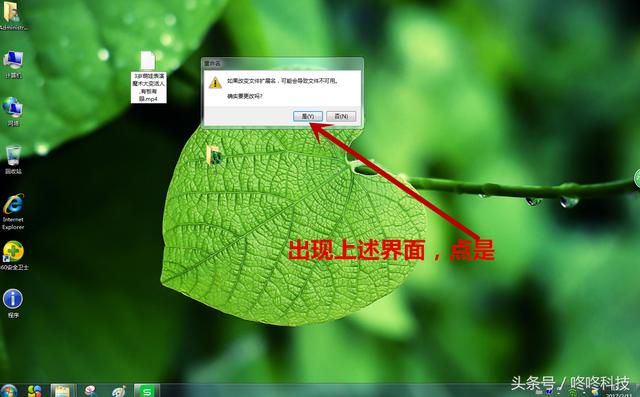Cancel the rename with 否(N) button

(341, 116)
